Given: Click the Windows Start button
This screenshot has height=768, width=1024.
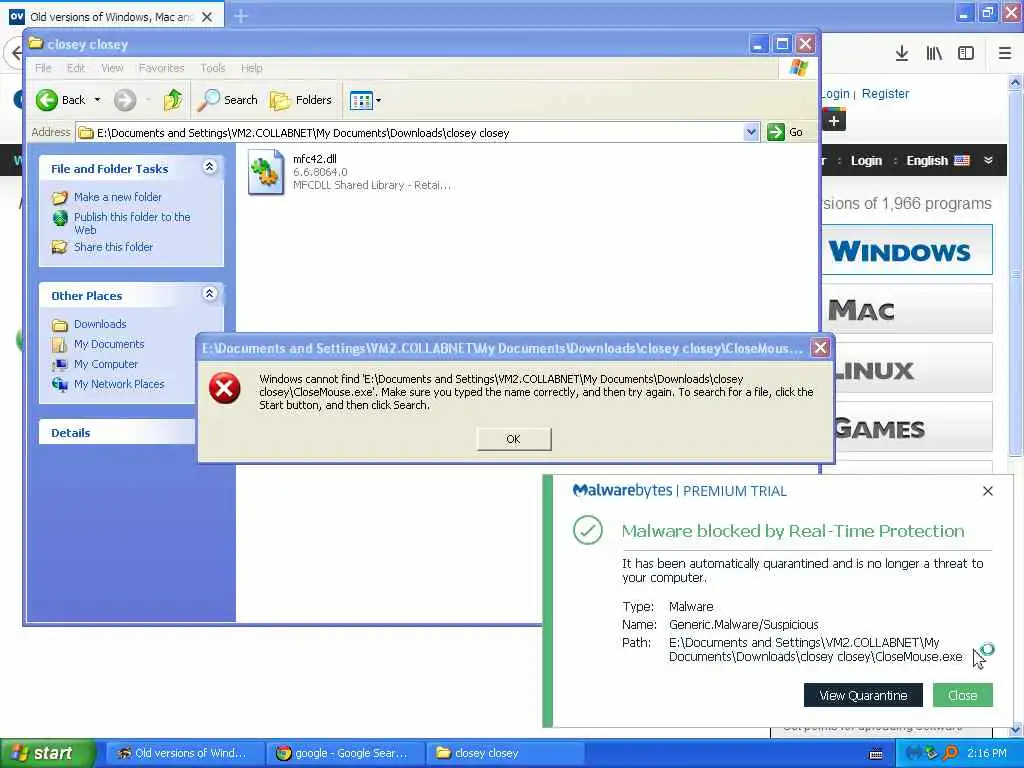Looking at the screenshot, I should [48, 753].
